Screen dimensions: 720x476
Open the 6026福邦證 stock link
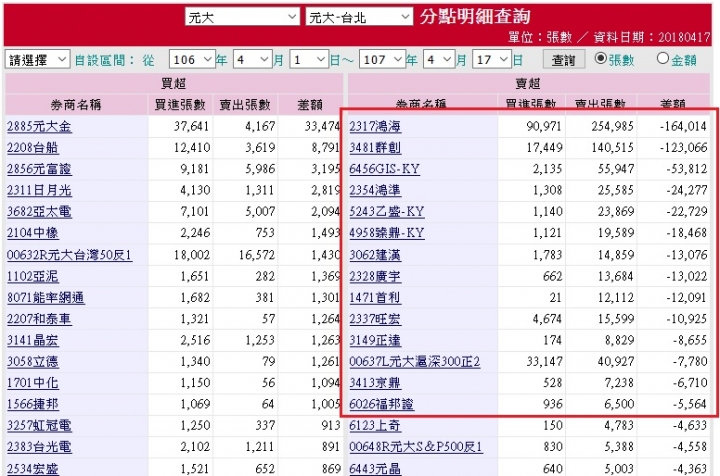pos(381,404)
